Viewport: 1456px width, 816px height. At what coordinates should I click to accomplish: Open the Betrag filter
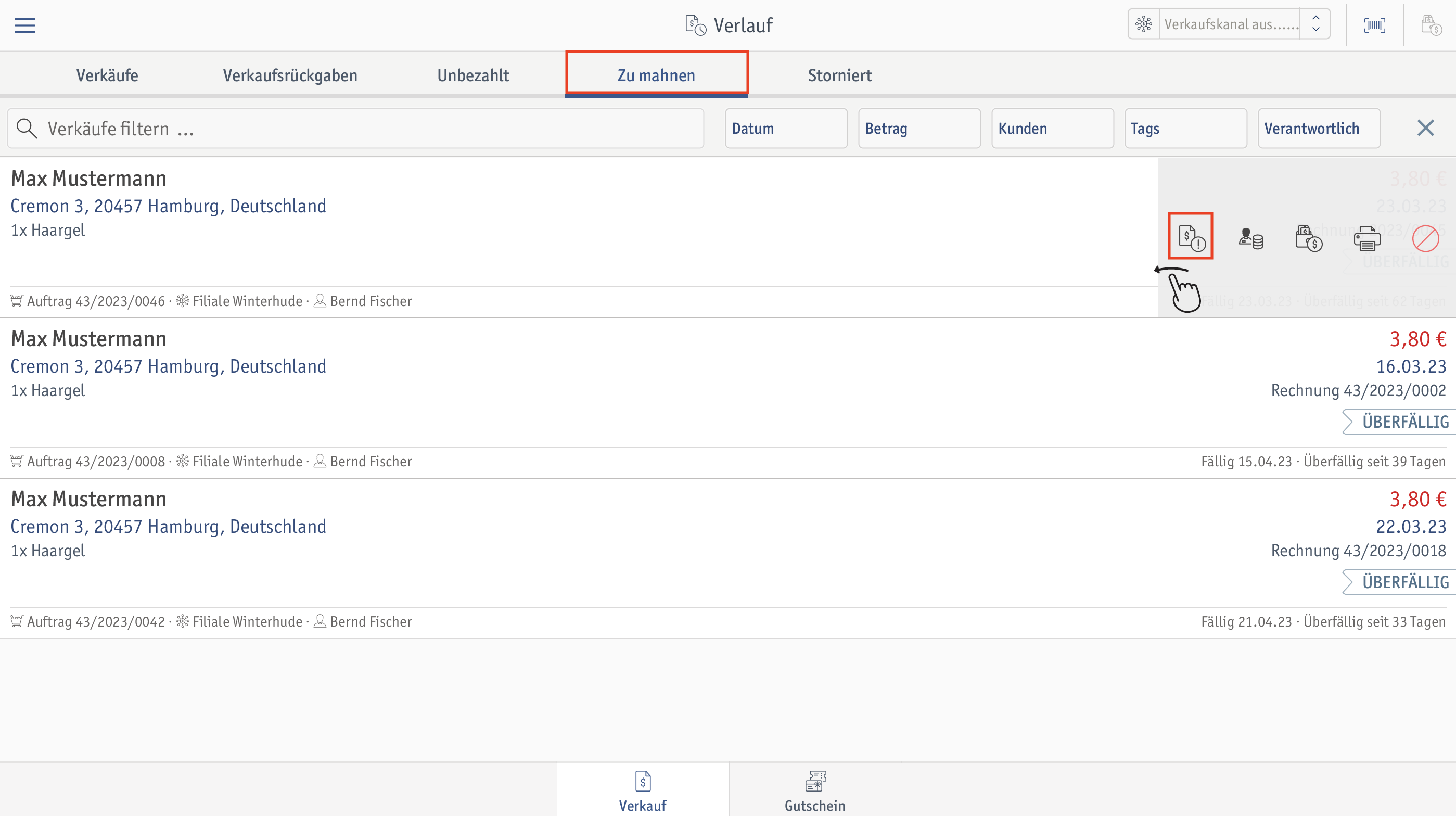click(919, 129)
